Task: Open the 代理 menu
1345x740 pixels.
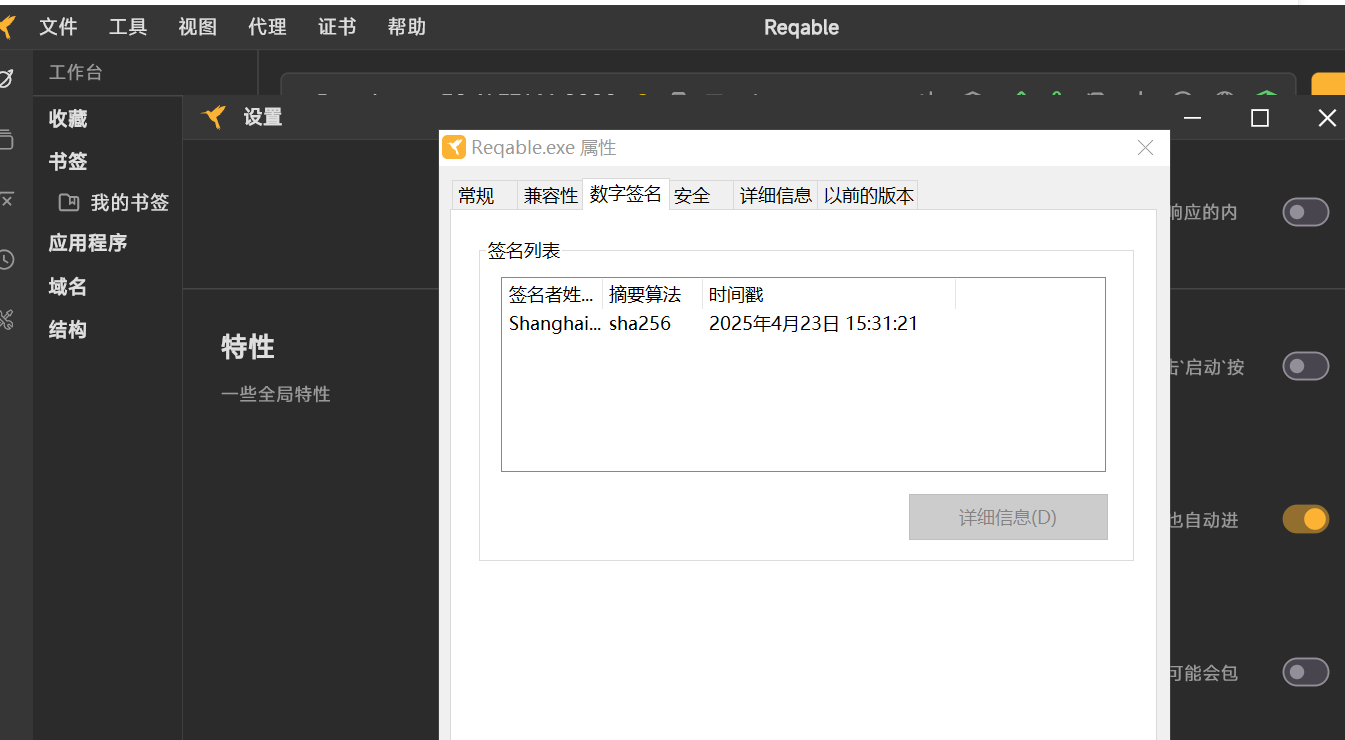Action: [268, 27]
